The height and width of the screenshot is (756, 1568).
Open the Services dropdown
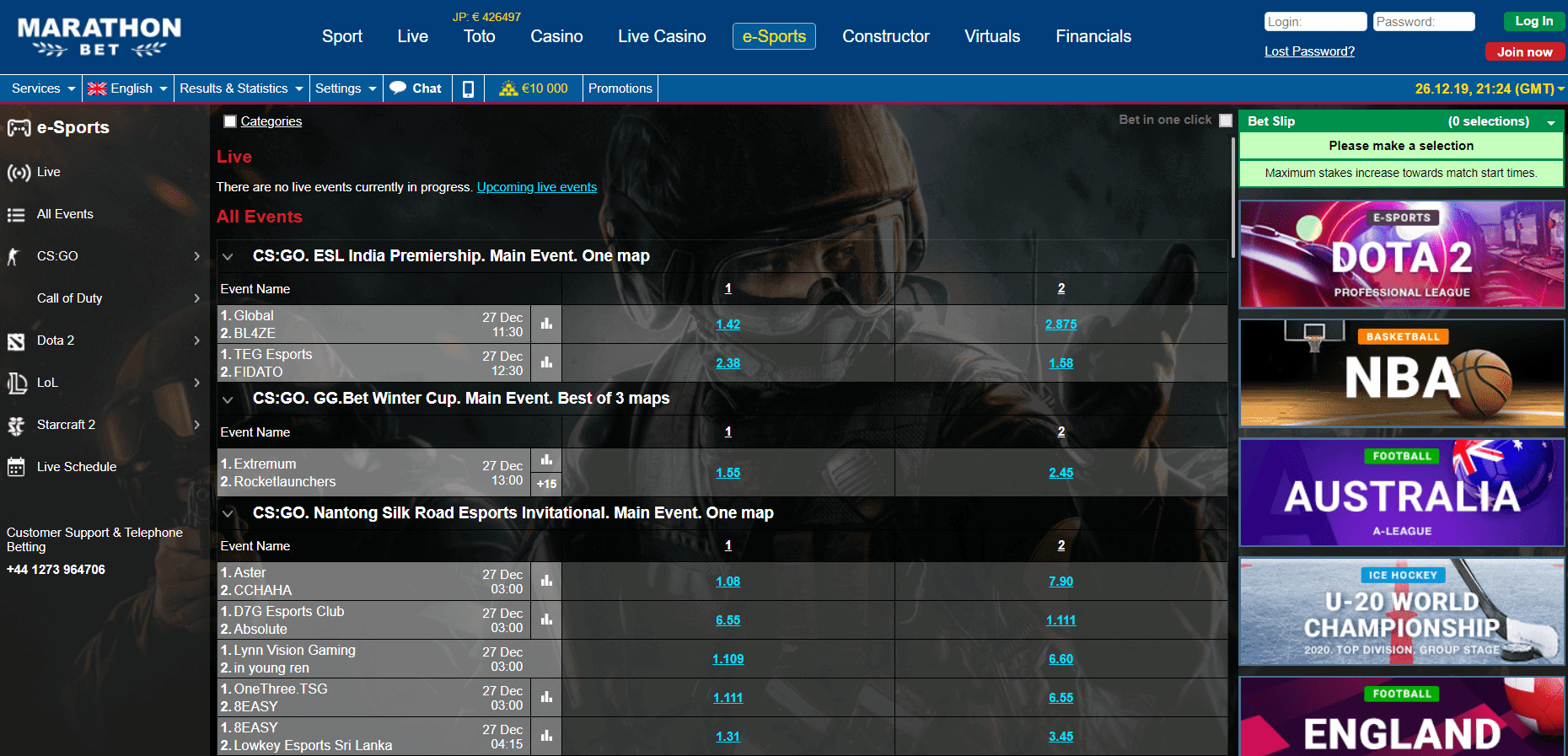[x=43, y=88]
